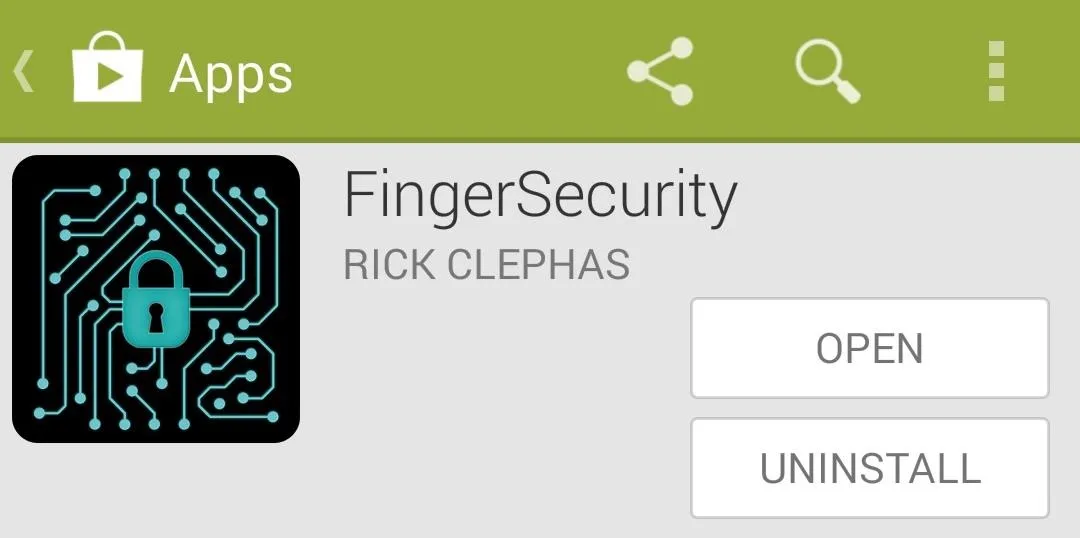Go up to Apps via the bag logo
Viewport: 1080px width, 538px height.
107,67
